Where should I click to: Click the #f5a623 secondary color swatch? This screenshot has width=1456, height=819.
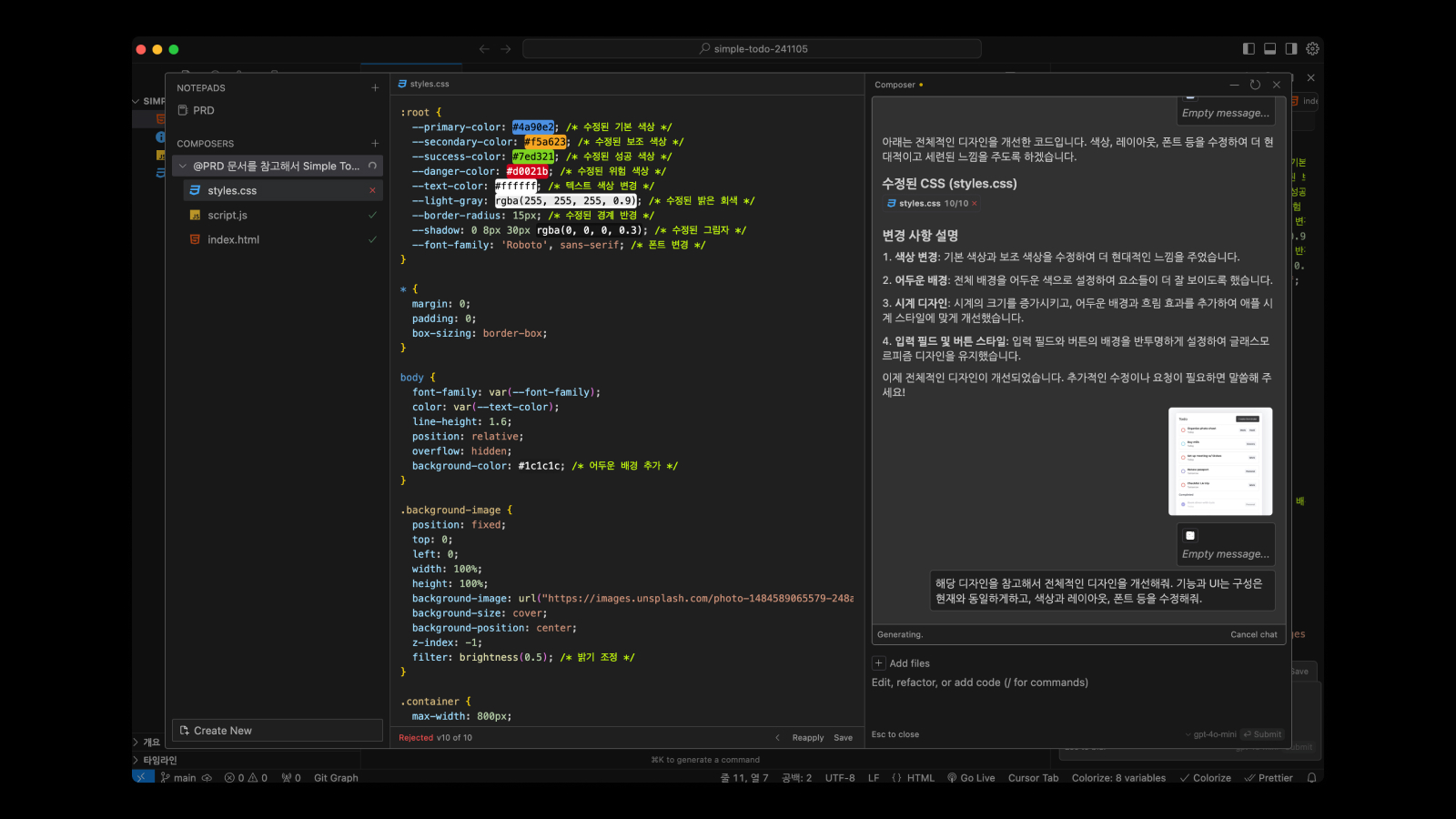pos(545,142)
